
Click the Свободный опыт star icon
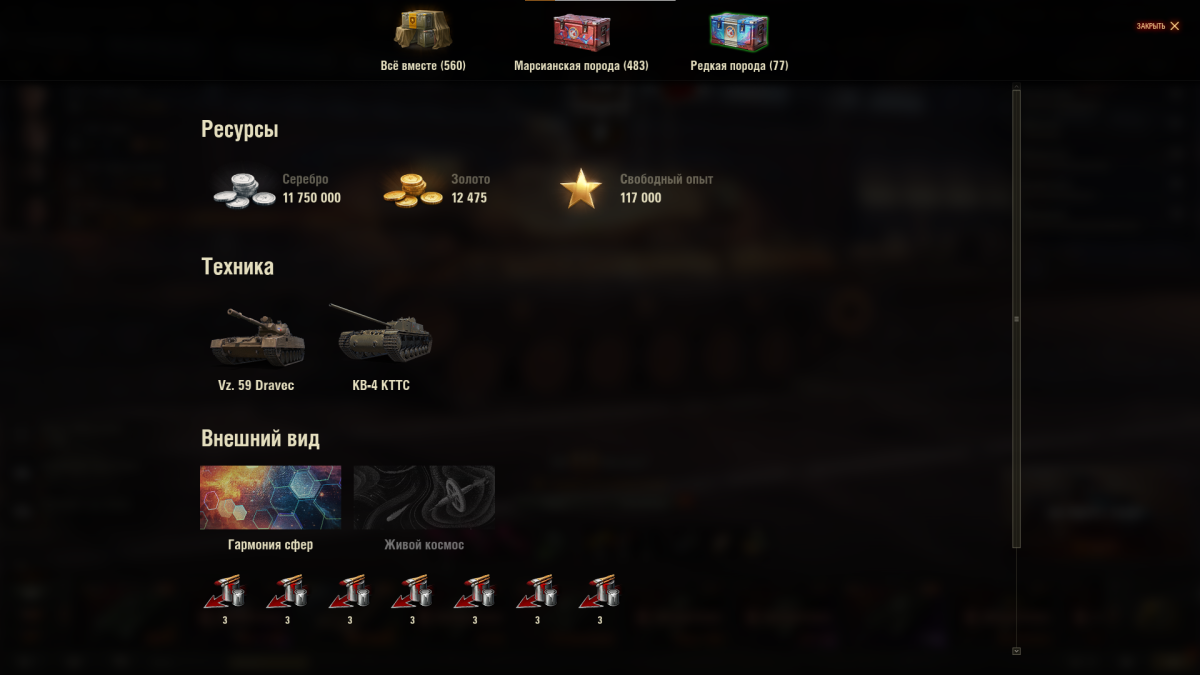pos(581,189)
